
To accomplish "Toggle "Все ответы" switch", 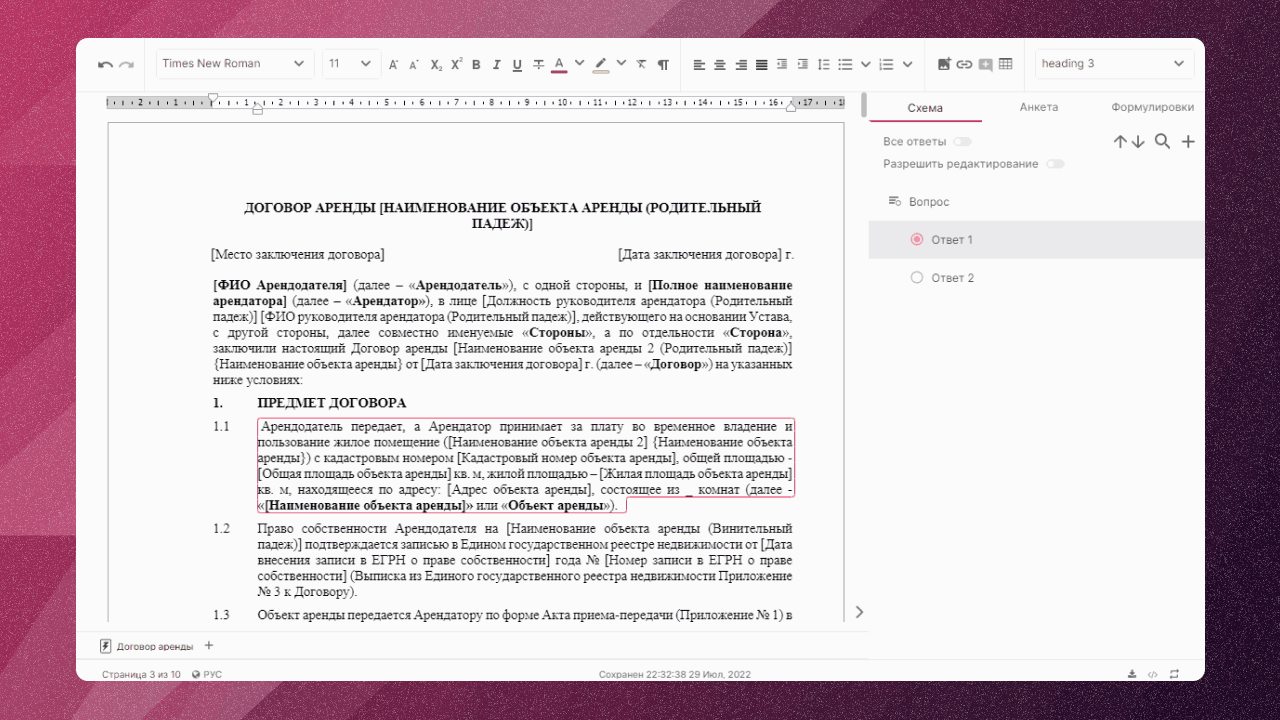I will (x=962, y=142).
